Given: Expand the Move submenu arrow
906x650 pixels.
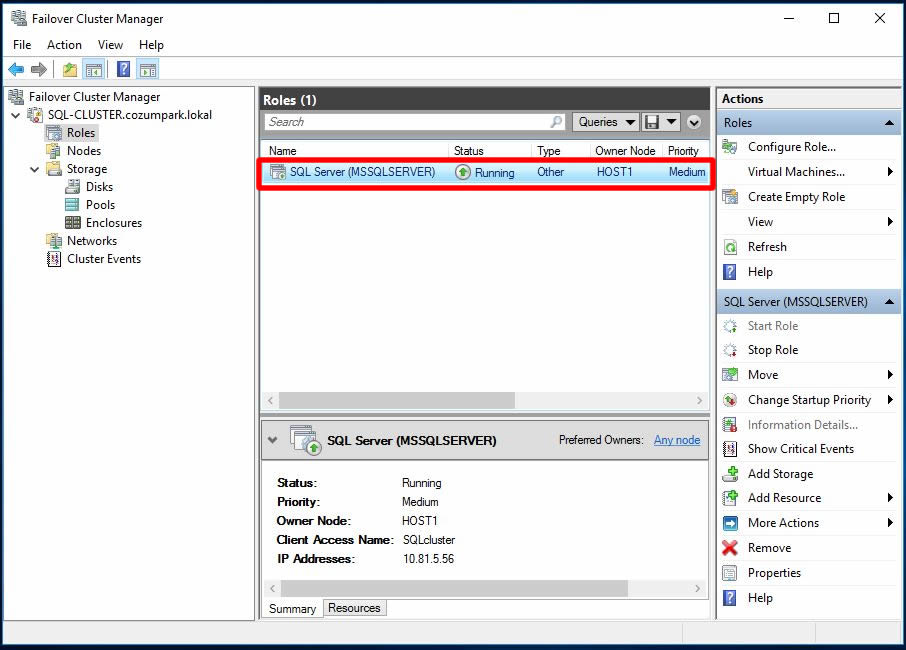Looking at the screenshot, I should click(889, 375).
